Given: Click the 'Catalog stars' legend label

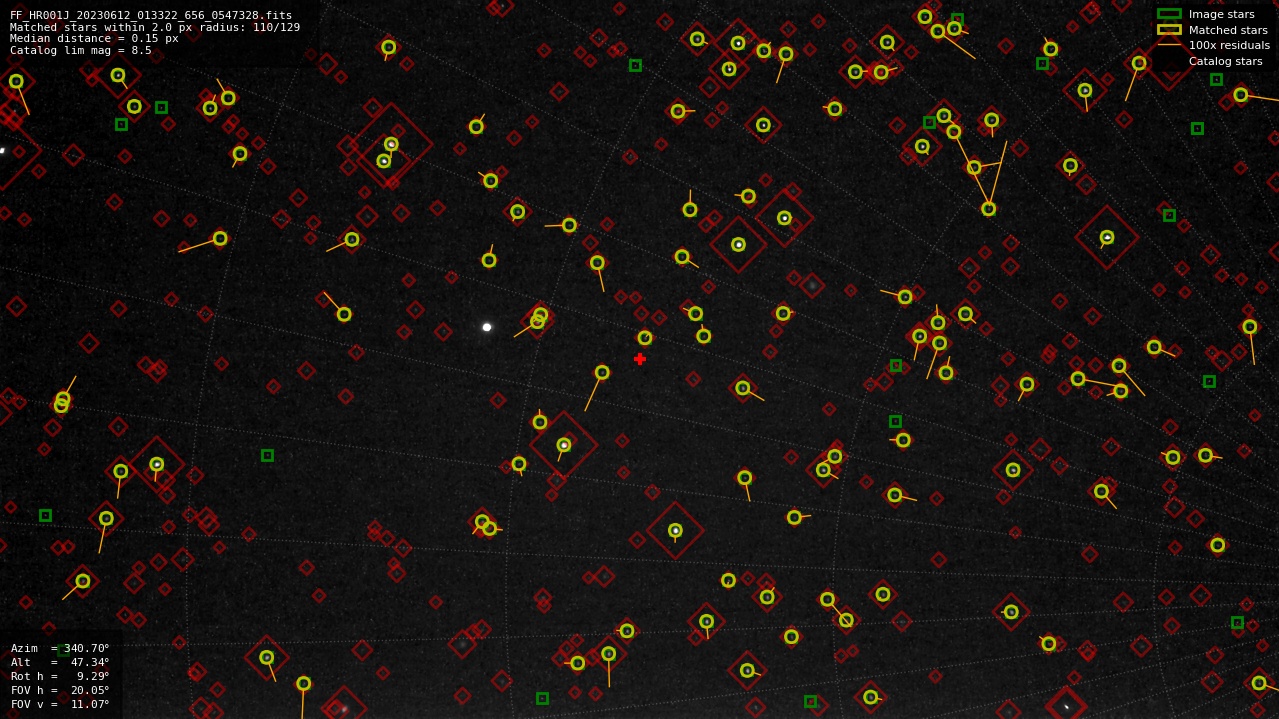Looking at the screenshot, I should (1225, 61).
